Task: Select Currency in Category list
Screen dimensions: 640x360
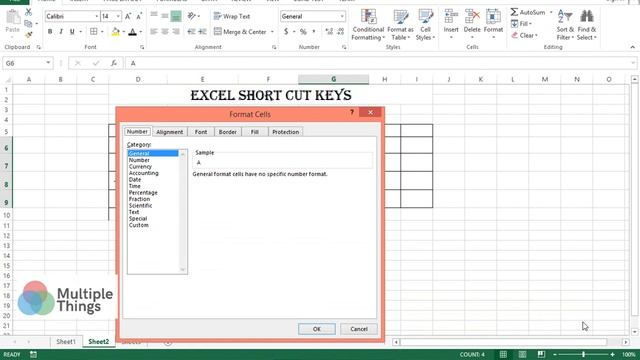Action: (x=140, y=167)
